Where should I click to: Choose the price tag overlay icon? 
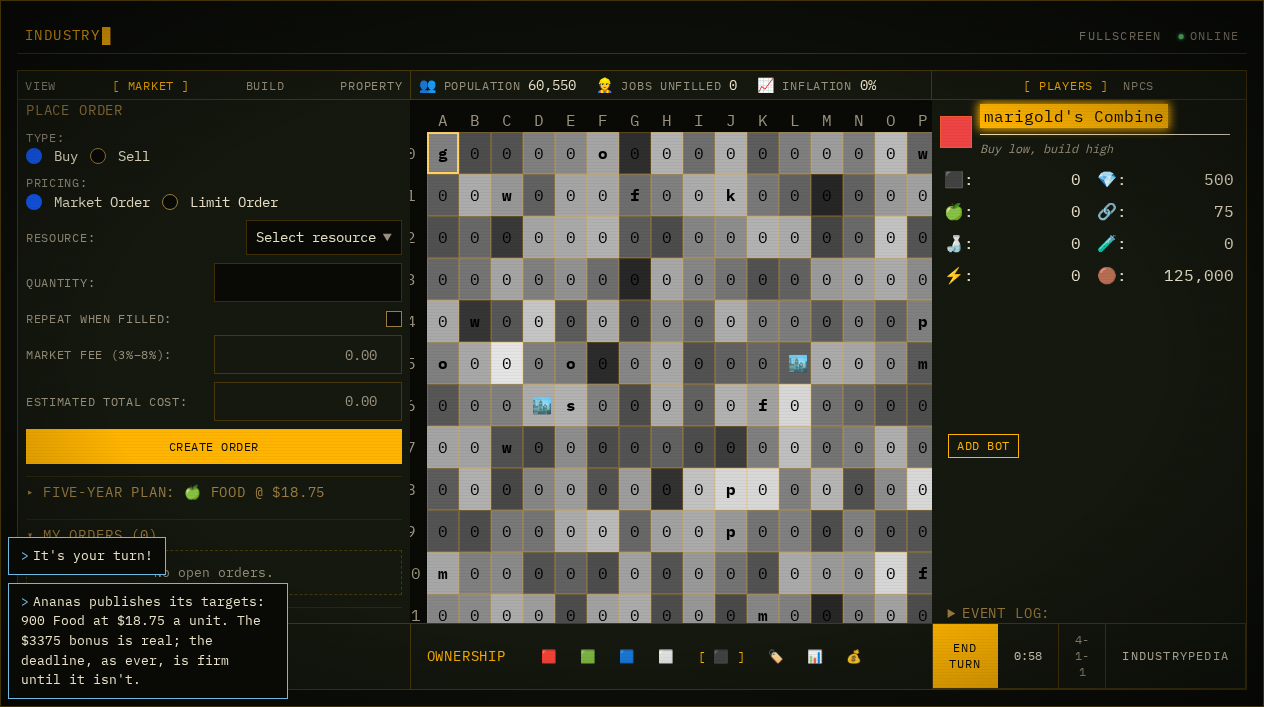coord(775,657)
